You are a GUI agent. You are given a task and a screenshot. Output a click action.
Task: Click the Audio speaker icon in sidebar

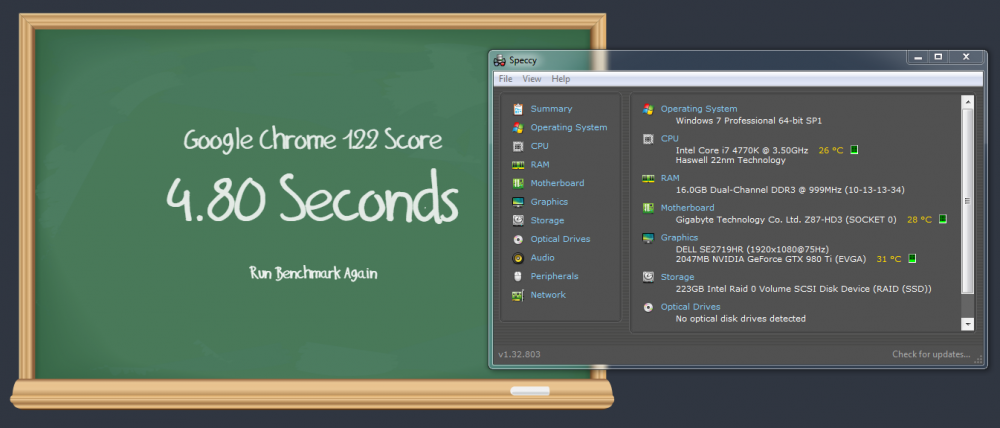pyautogui.click(x=518, y=258)
